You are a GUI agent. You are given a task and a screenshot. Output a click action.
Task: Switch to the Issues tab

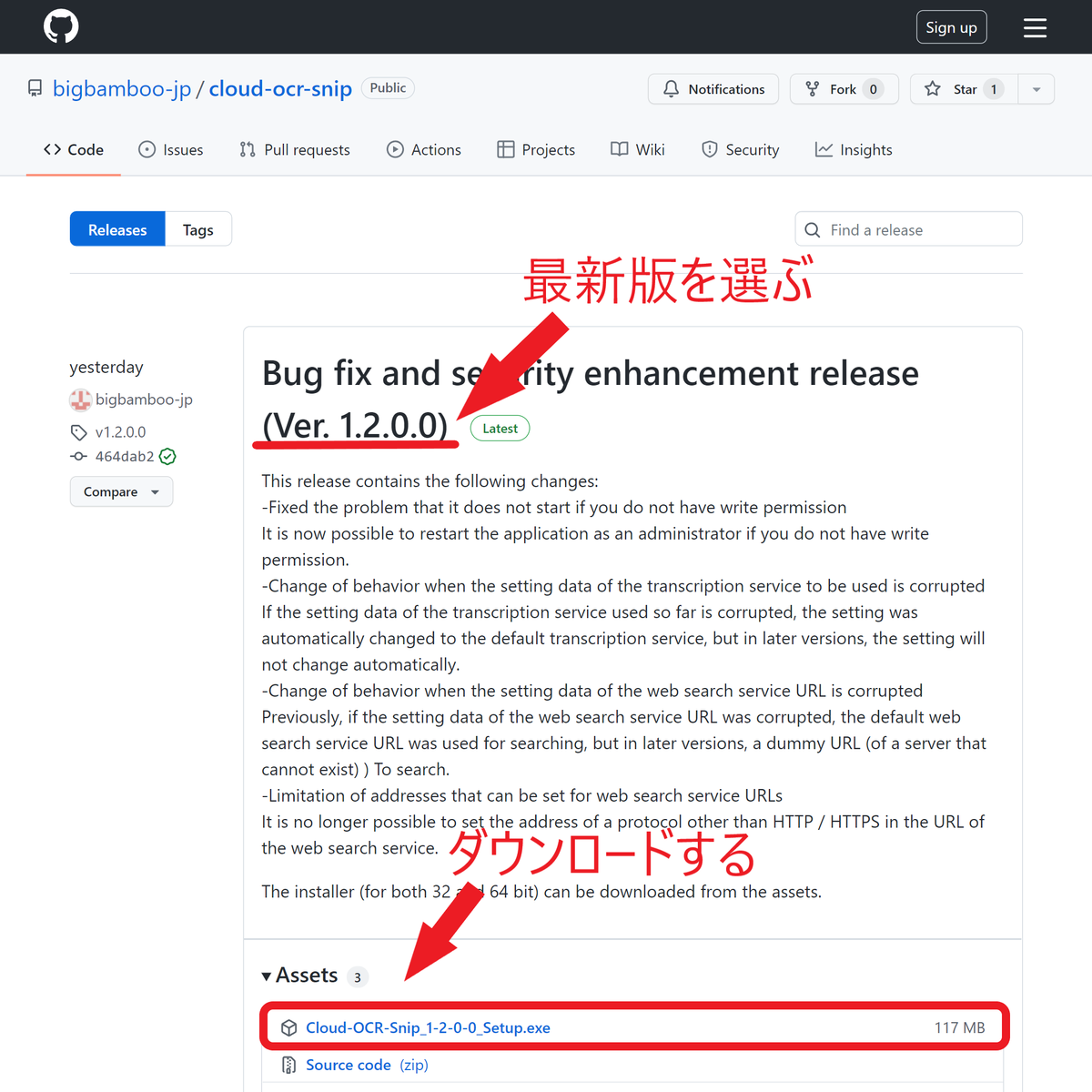coord(170,149)
